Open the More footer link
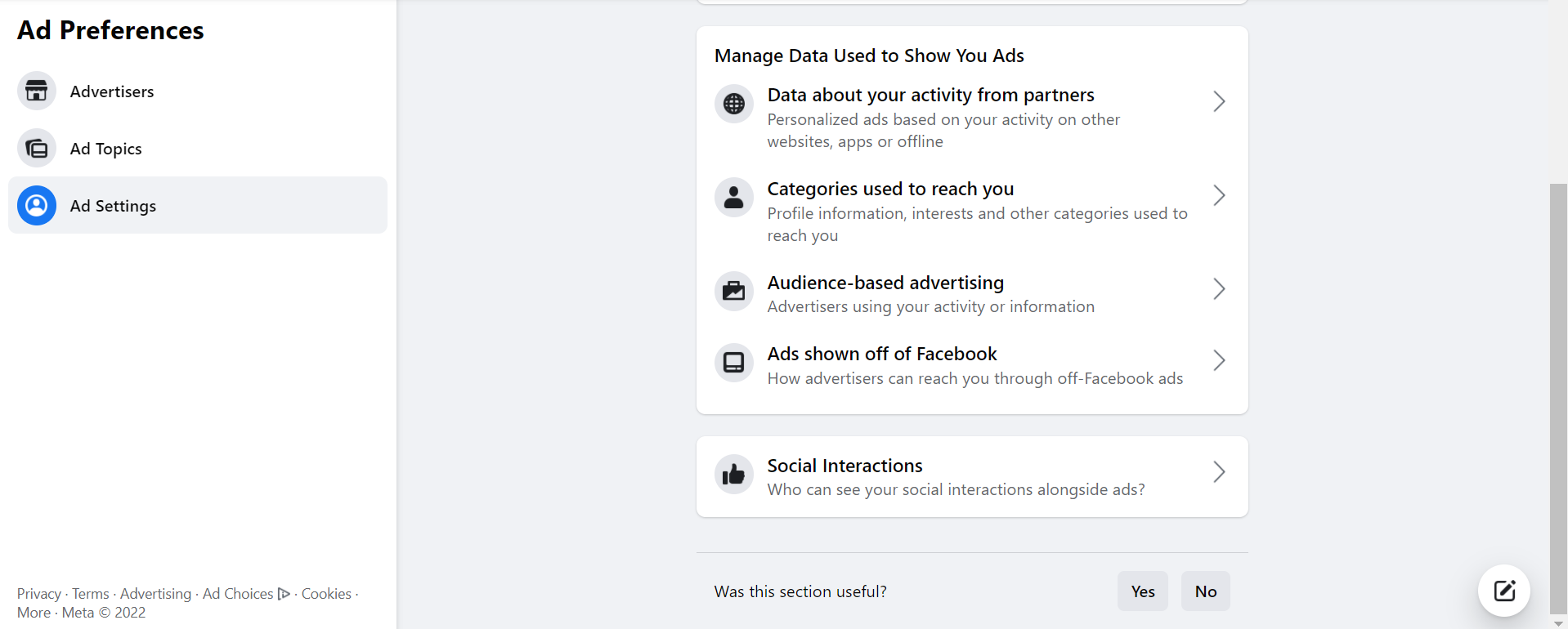Image resolution: width=1568 pixels, height=629 pixels. 34,613
